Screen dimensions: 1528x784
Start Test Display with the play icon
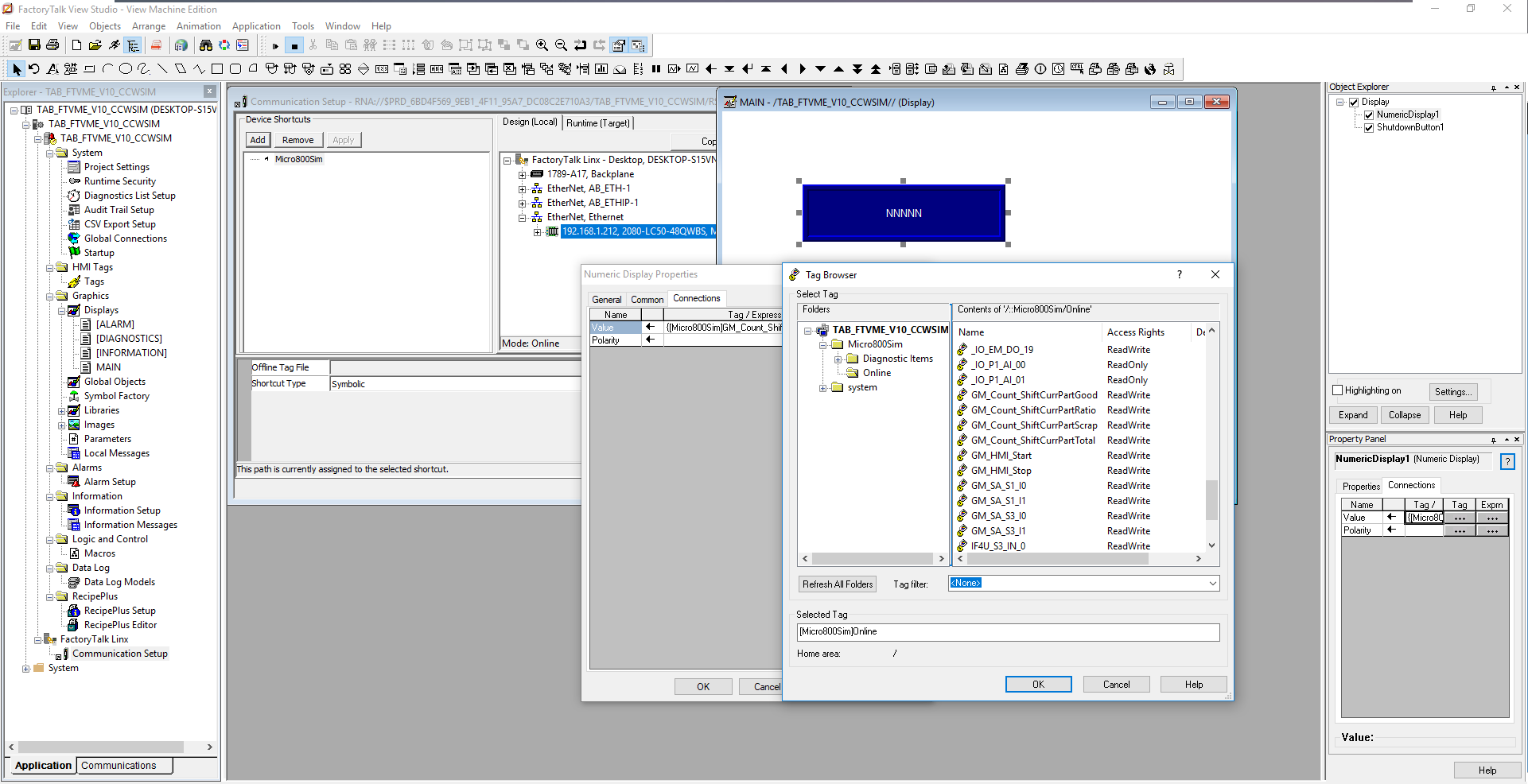click(275, 45)
